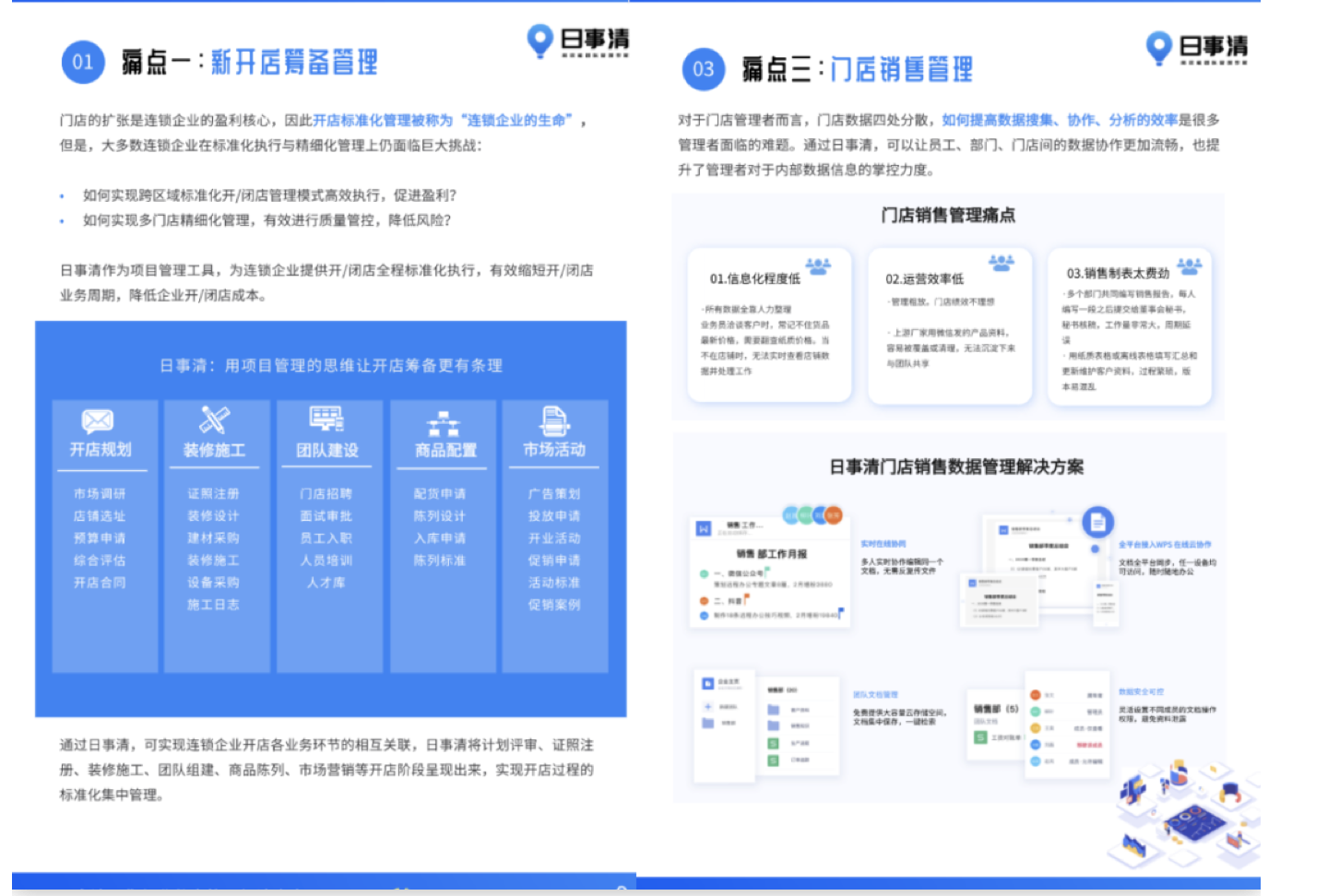Open the 销售部 (5) member permissions preview

(x=1037, y=725)
